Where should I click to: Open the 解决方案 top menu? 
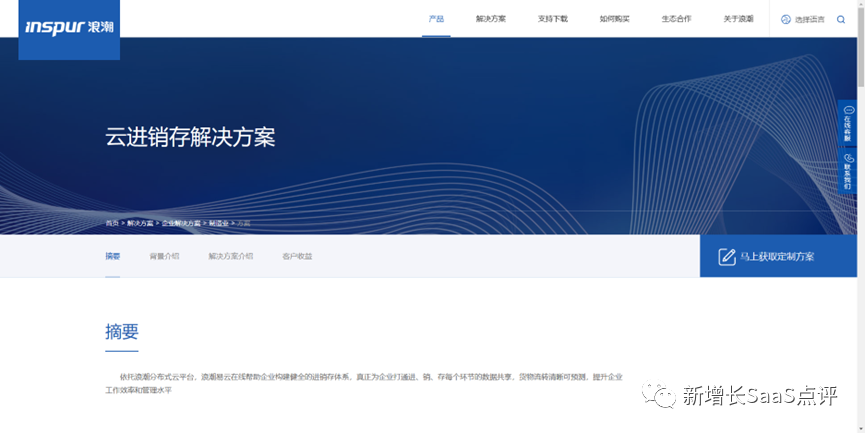click(490, 19)
